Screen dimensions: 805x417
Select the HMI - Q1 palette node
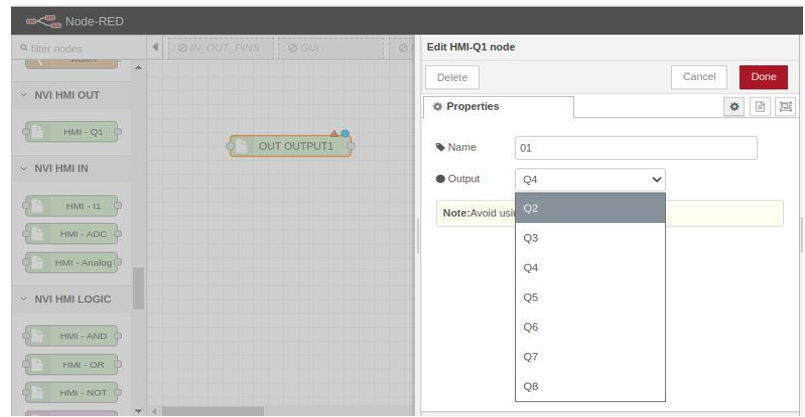pos(70,132)
